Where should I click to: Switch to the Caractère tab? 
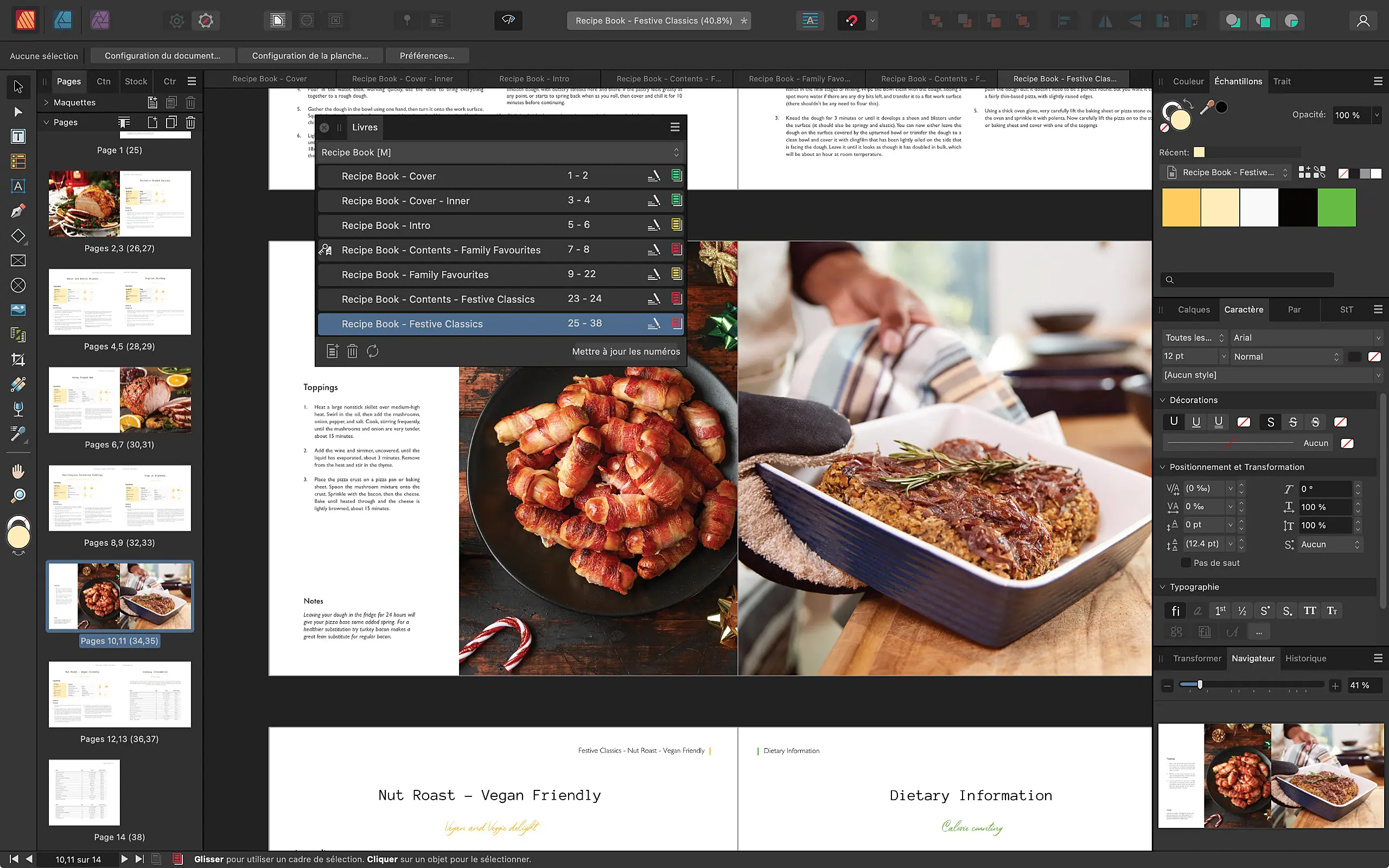[1244, 309]
